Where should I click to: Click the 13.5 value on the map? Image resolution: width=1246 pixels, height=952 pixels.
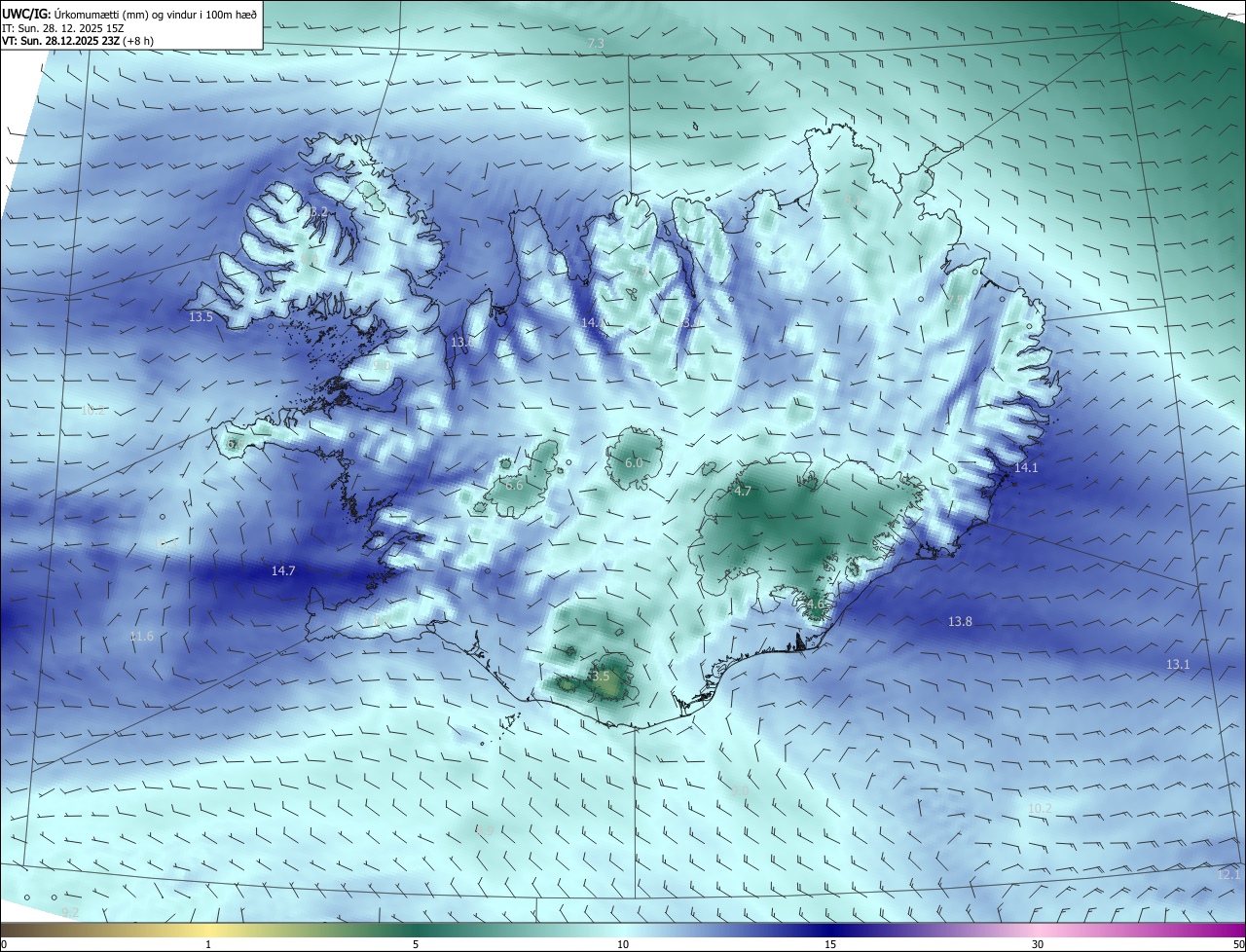[x=201, y=317]
